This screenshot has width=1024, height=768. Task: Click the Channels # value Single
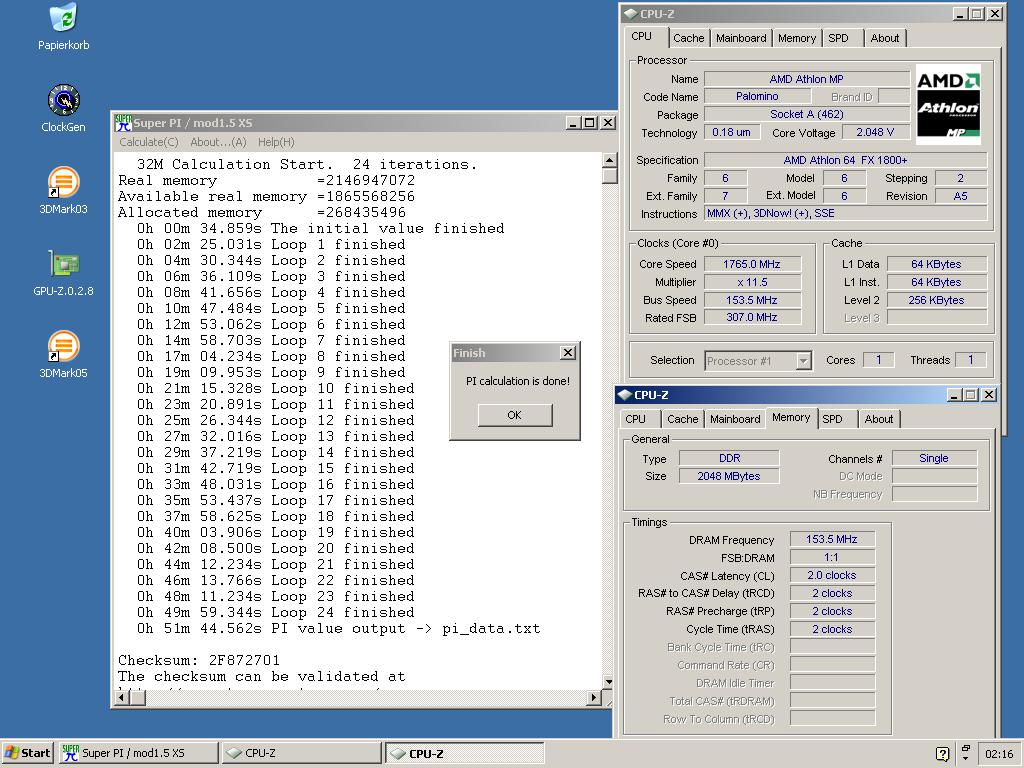pyautogui.click(x=934, y=458)
